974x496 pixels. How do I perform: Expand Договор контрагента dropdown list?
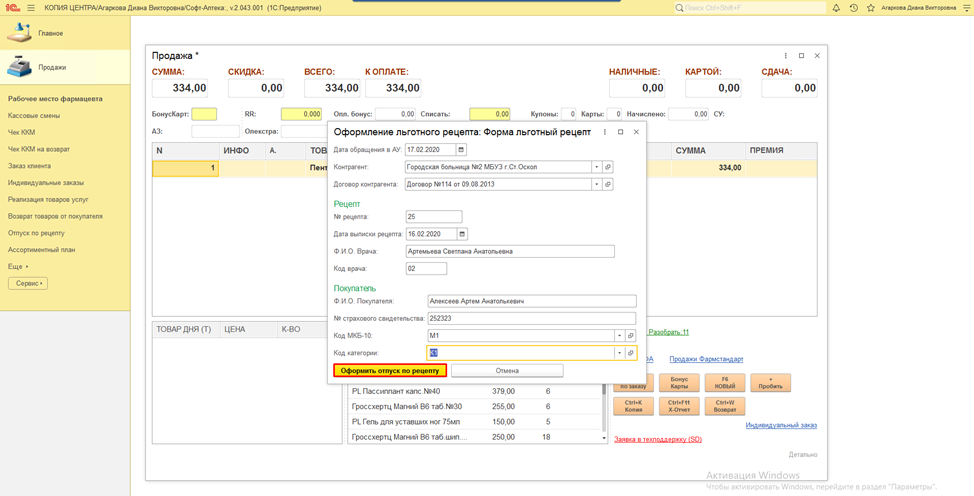coord(597,184)
